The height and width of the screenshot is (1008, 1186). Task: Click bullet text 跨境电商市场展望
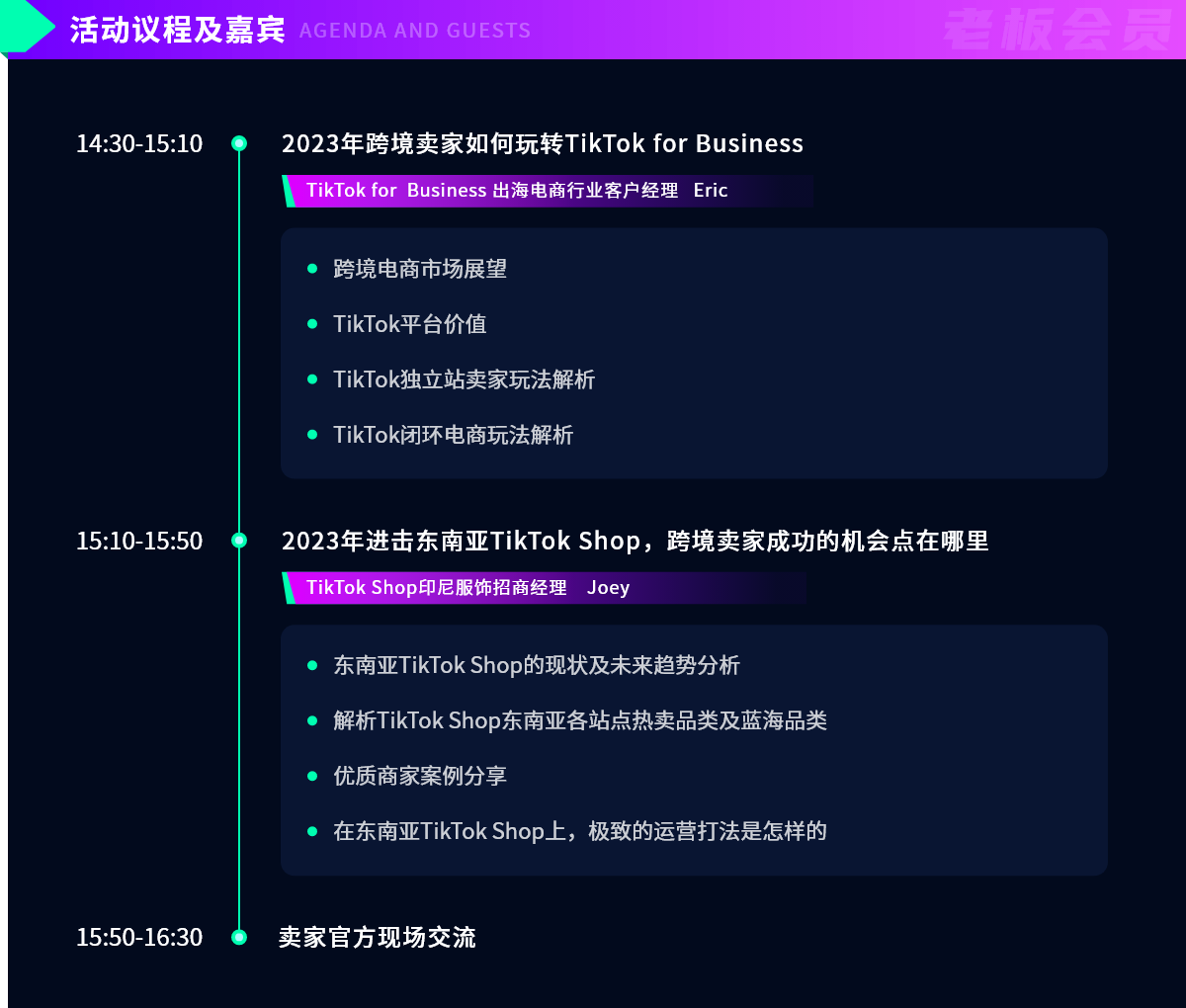(420, 269)
